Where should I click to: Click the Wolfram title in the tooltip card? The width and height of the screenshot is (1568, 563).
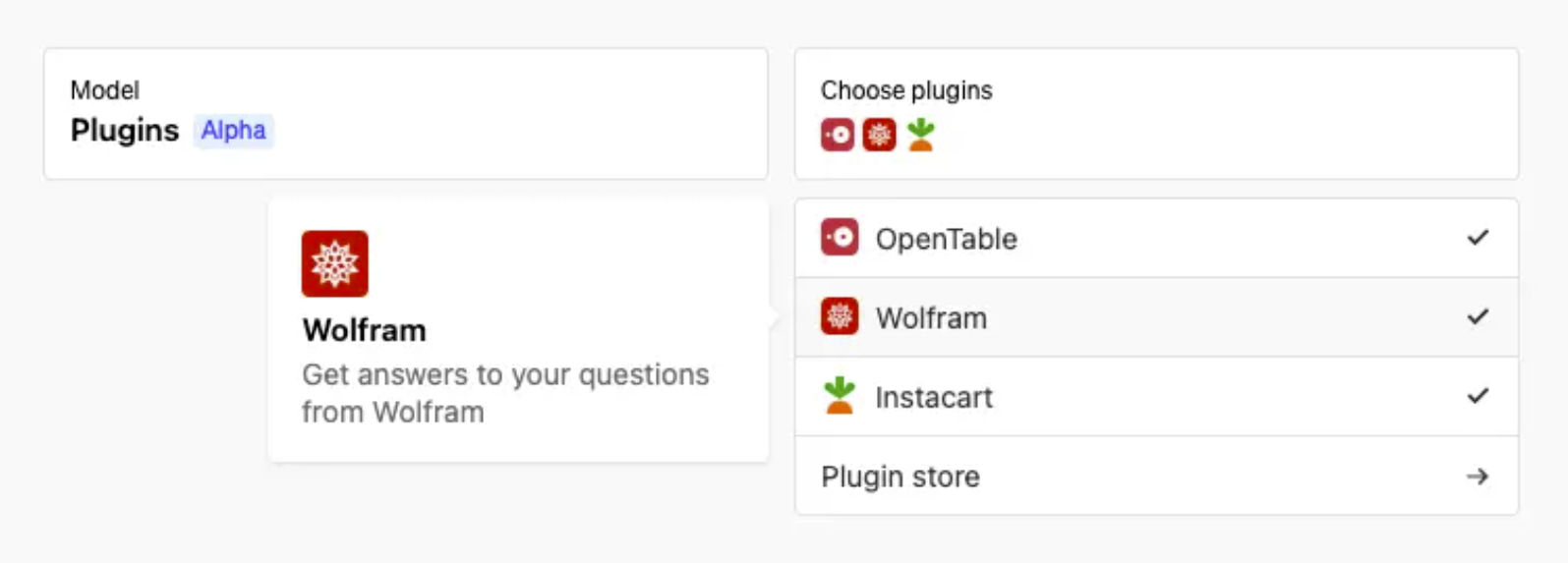point(365,330)
